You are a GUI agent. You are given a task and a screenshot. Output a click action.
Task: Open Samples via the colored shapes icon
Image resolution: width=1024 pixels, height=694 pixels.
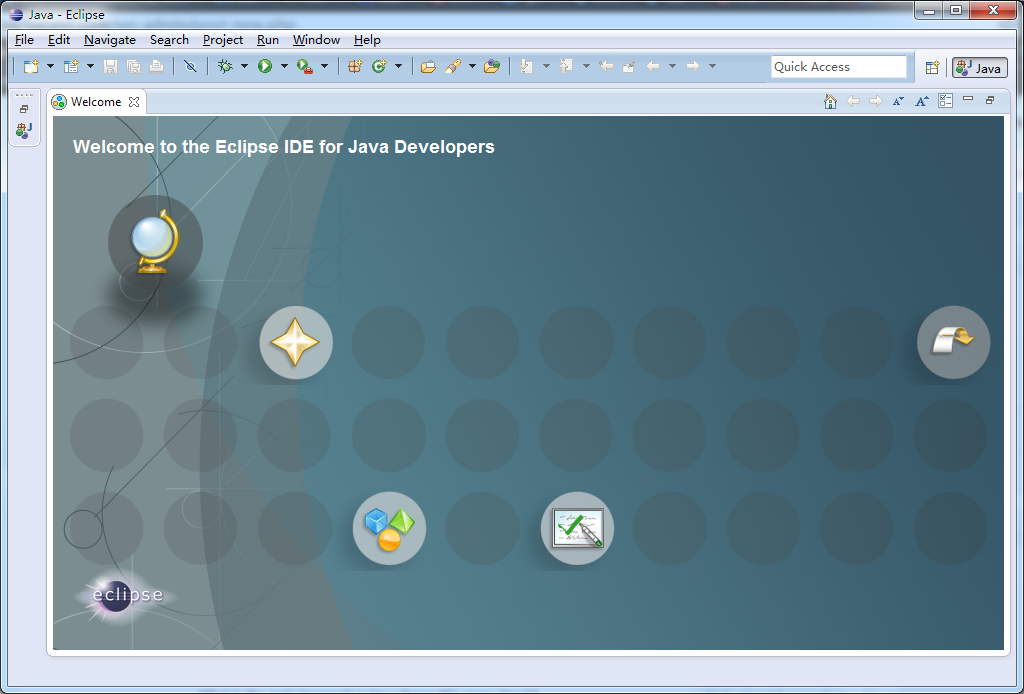(x=389, y=528)
